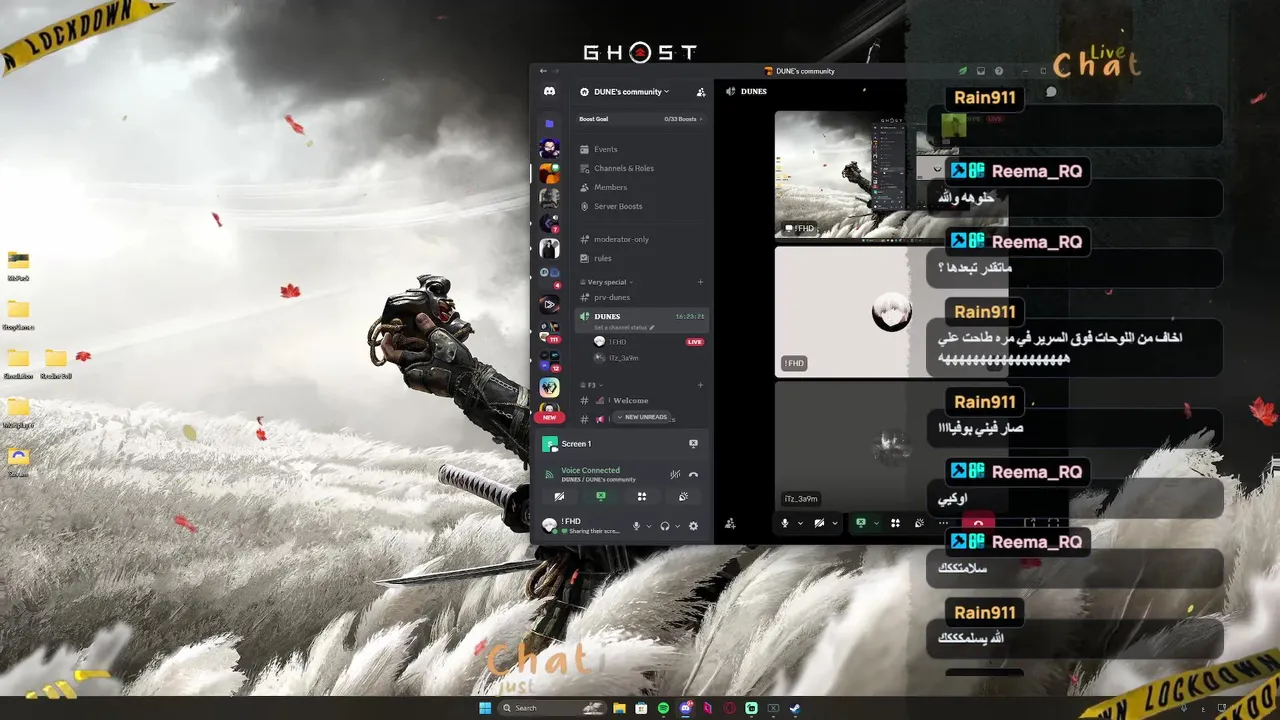This screenshot has height=720, width=1280.
Task: Mute microphone in the user panel
Action: (636, 526)
